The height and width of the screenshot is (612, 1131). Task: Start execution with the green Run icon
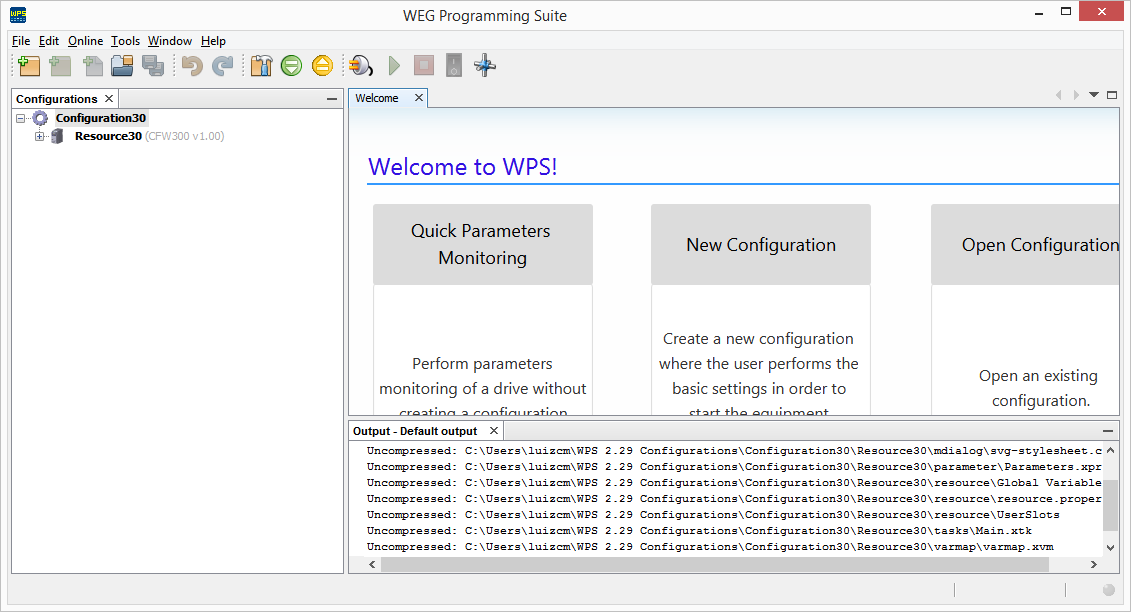[x=394, y=65]
